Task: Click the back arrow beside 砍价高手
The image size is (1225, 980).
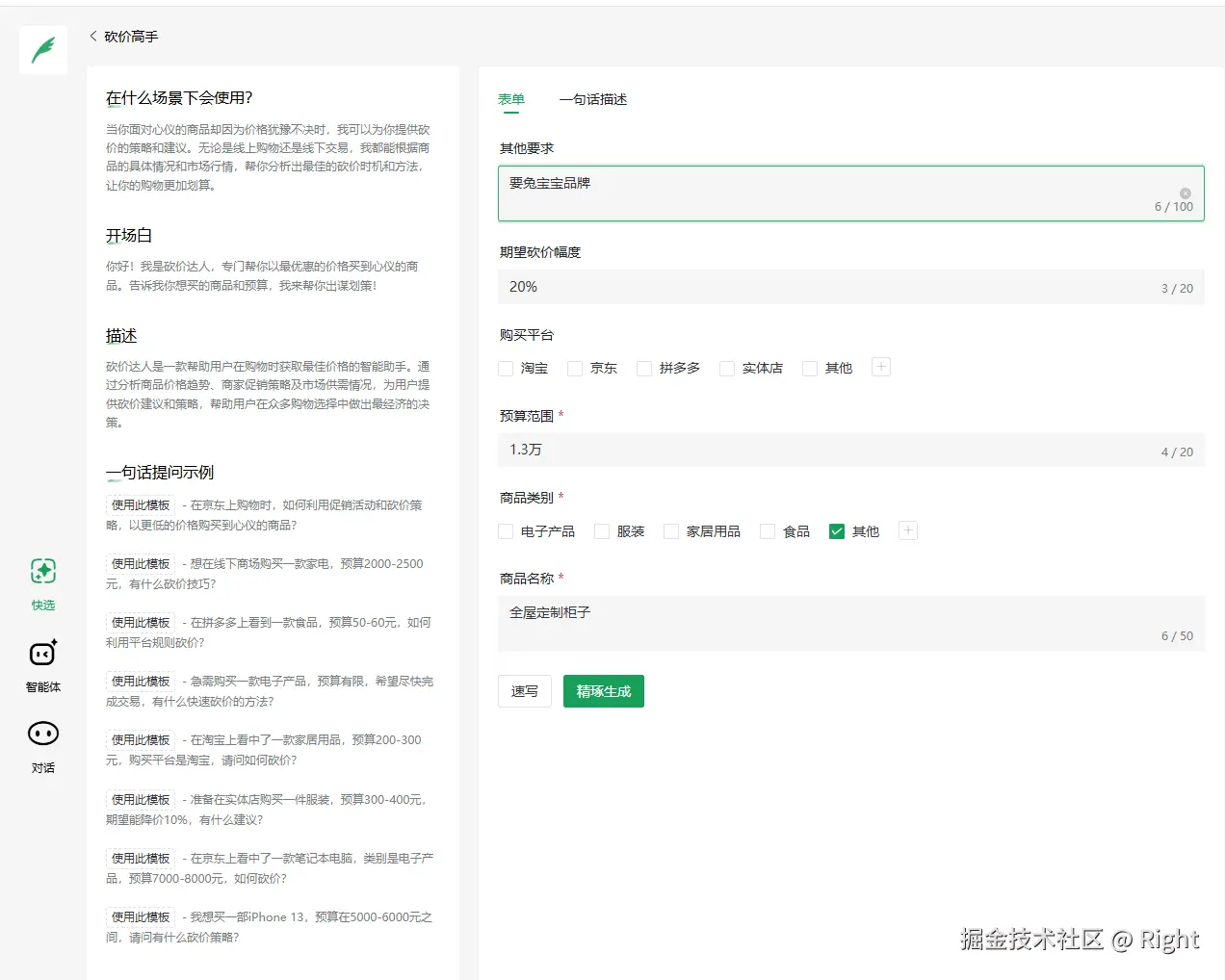Action: pos(91,36)
